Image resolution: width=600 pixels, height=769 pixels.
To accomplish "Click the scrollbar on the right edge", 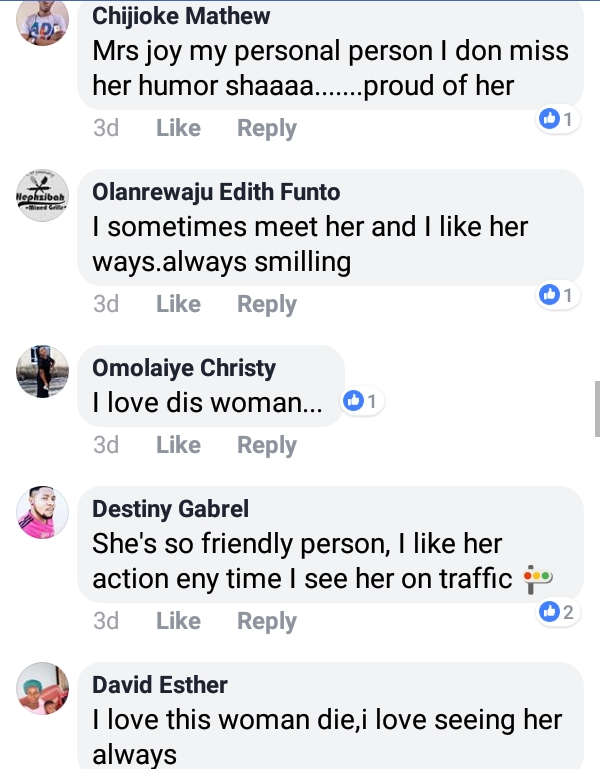I will coord(597,408).
